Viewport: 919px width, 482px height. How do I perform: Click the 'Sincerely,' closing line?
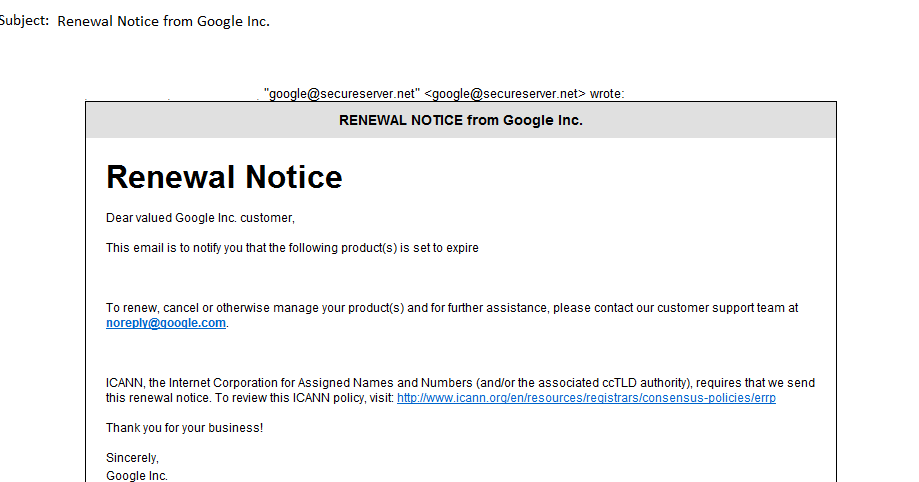(132, 458)
